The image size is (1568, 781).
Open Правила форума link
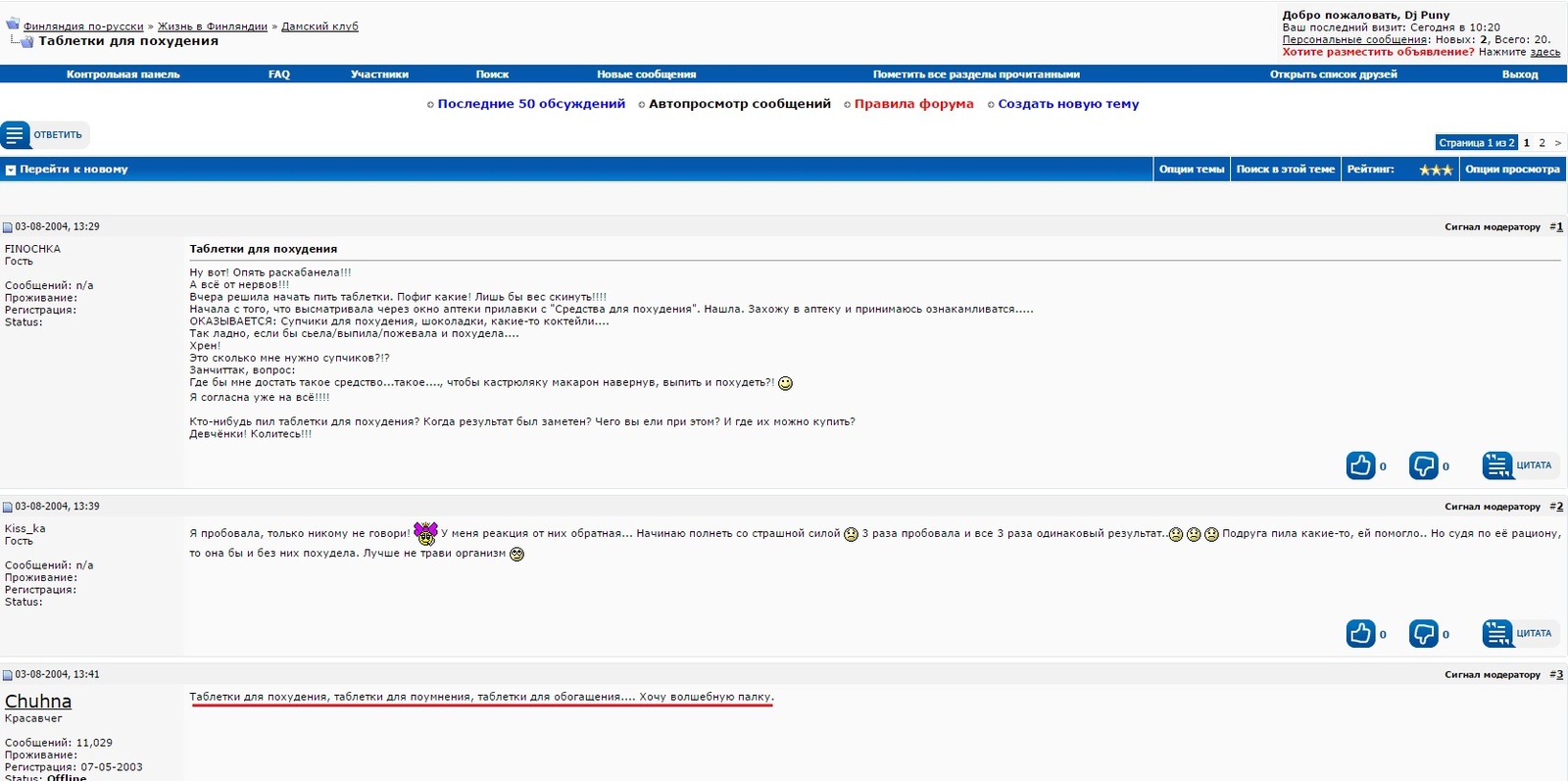[913, 104]
